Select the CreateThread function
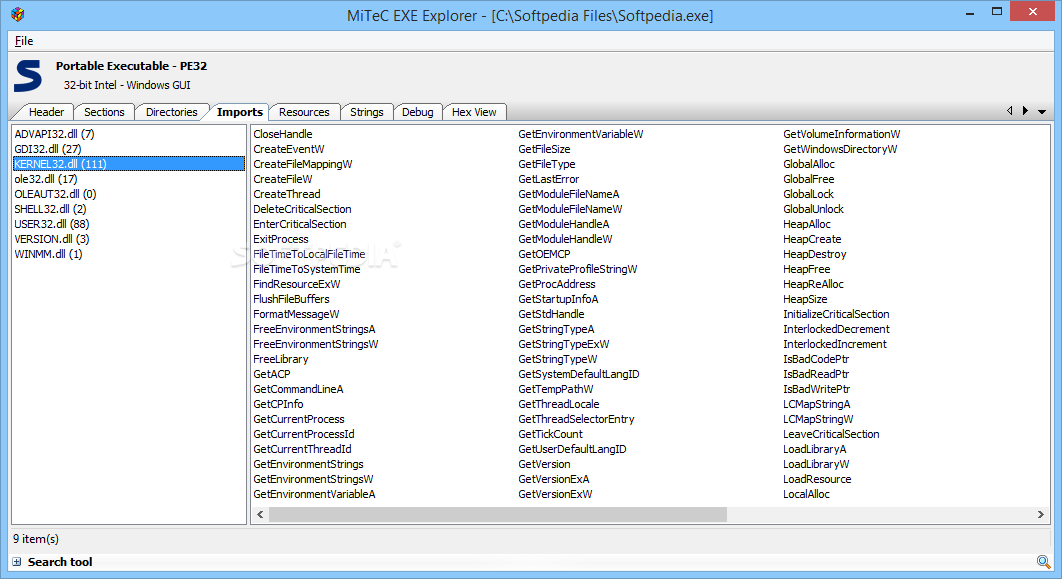 point(287,194)
